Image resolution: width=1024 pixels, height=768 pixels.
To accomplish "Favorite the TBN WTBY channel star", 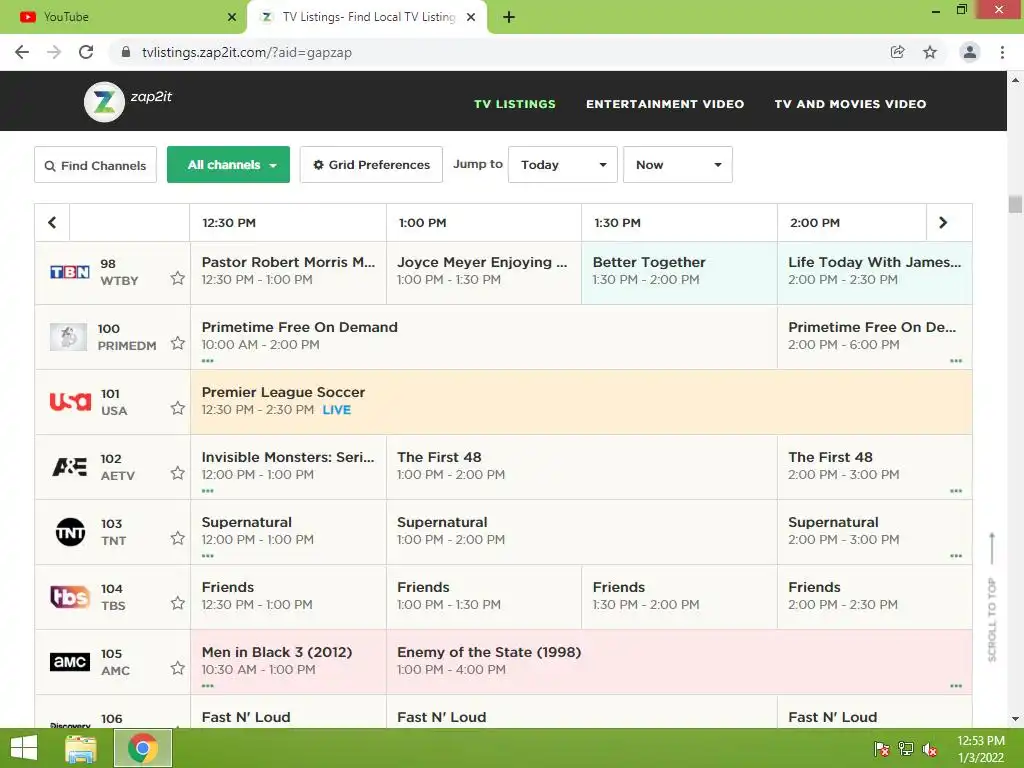I will pyautogui.click(x=178, y=278).
